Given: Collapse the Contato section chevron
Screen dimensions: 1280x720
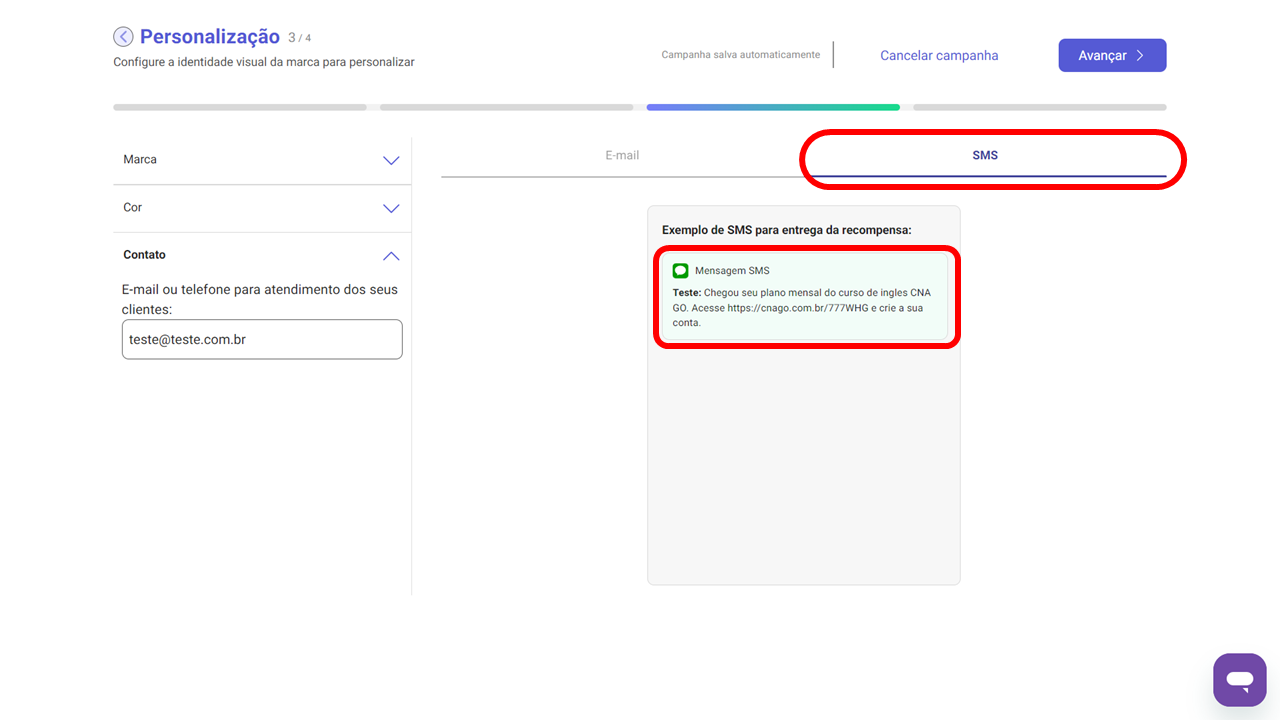Looking at the screenshot, I should pyautogui.click(x=391, y=256).
